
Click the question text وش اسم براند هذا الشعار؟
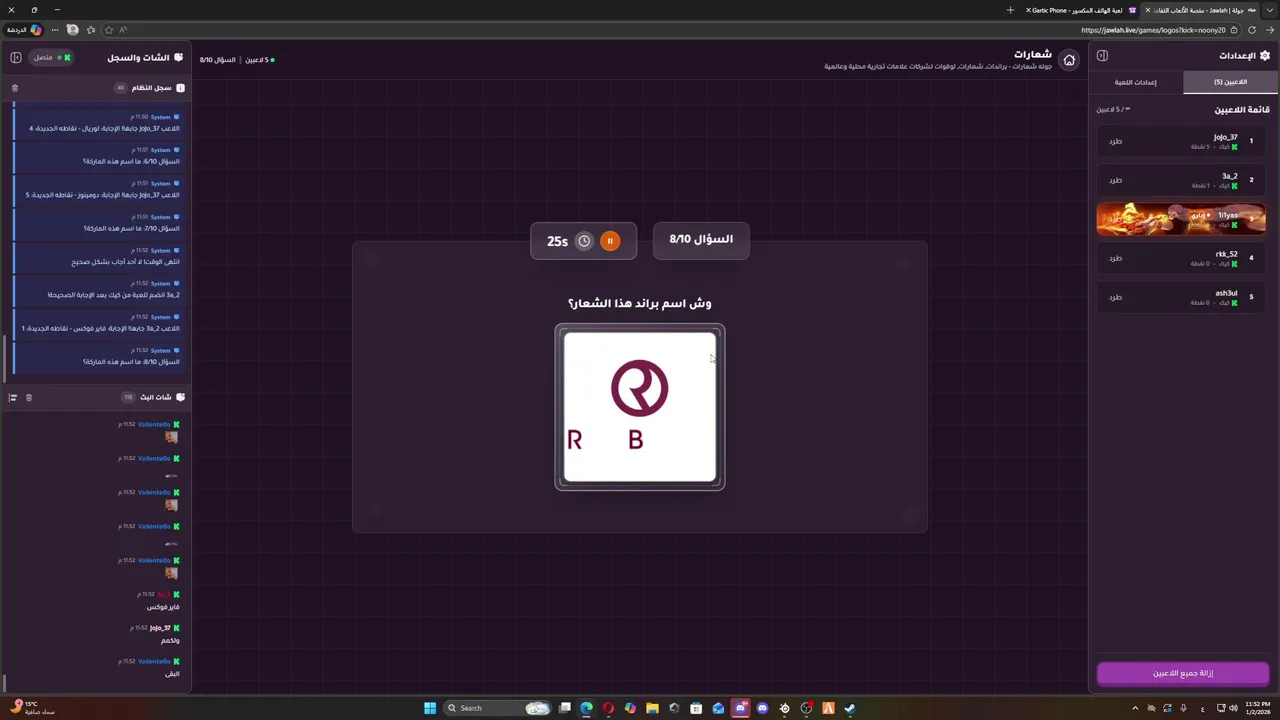[x=640, y=303]
